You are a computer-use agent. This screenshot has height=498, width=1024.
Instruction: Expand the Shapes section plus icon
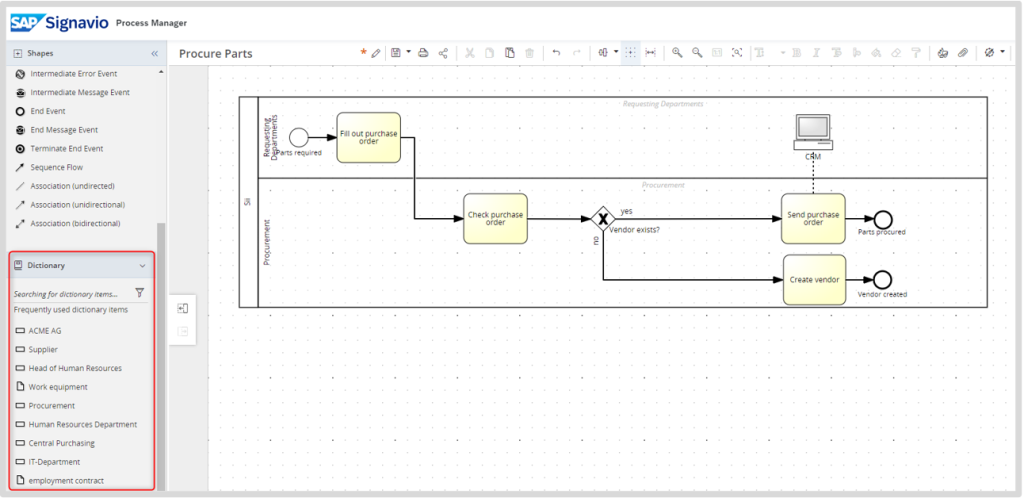pos(18,54)
